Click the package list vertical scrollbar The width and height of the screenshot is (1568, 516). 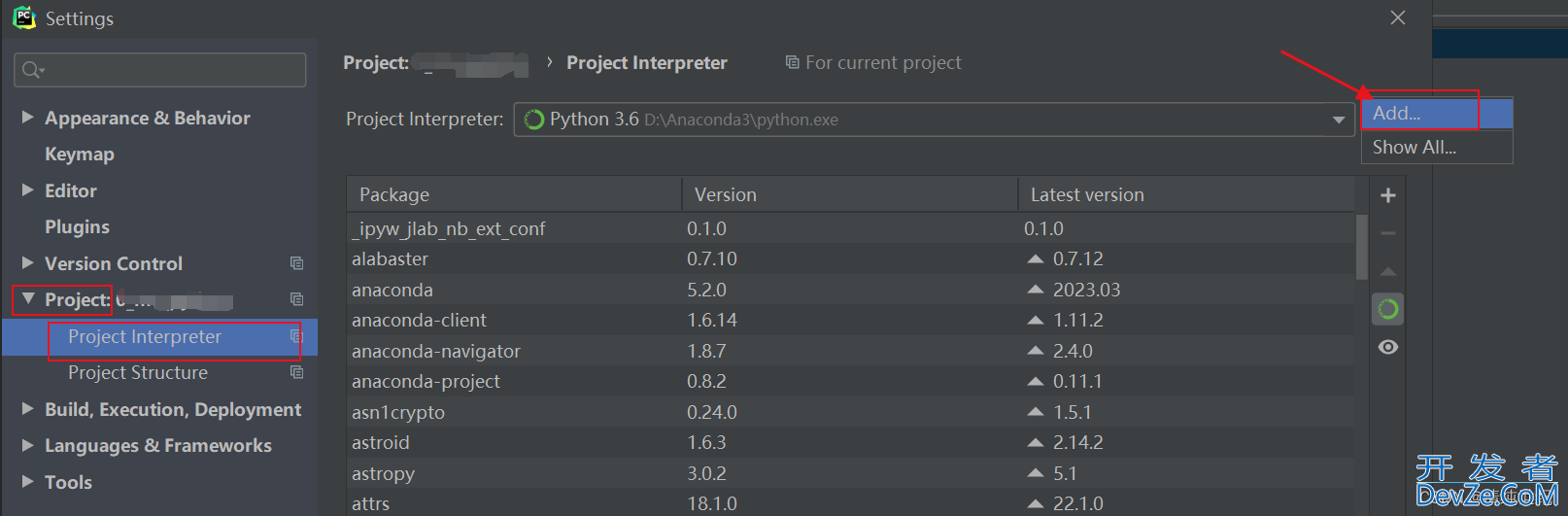pyautogui.click(x=1361, y=247)
